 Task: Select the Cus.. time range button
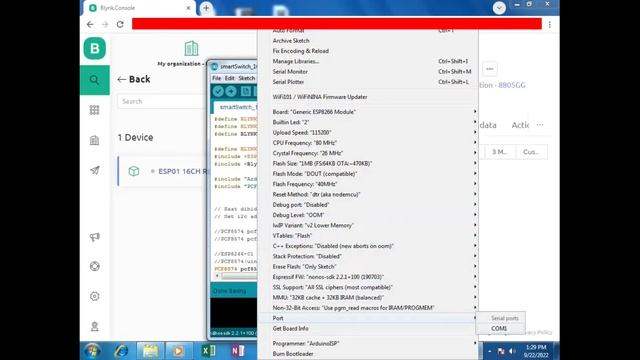[531, 152]
